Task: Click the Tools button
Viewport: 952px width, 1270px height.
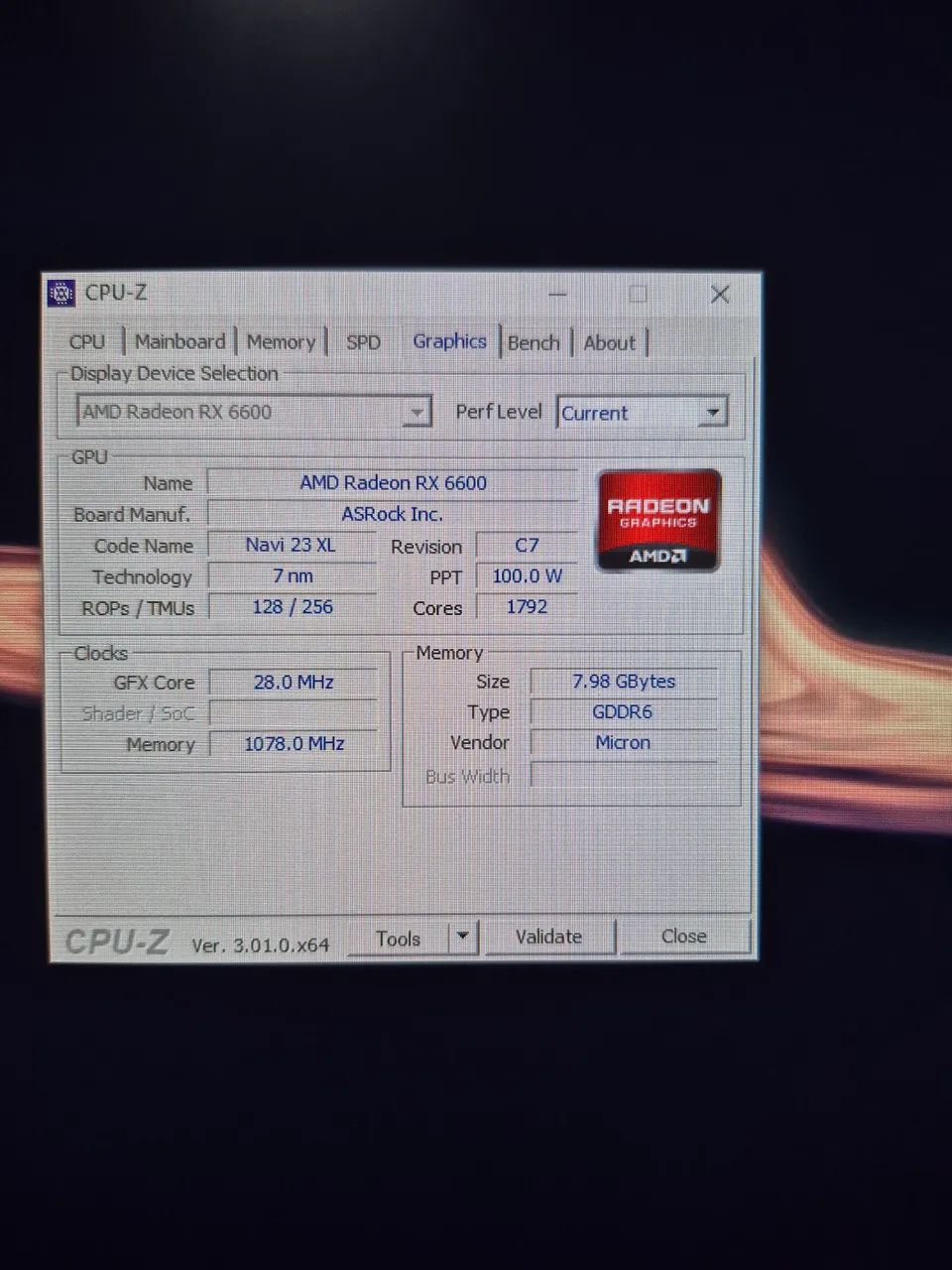Action: click(x=398, y=939)
